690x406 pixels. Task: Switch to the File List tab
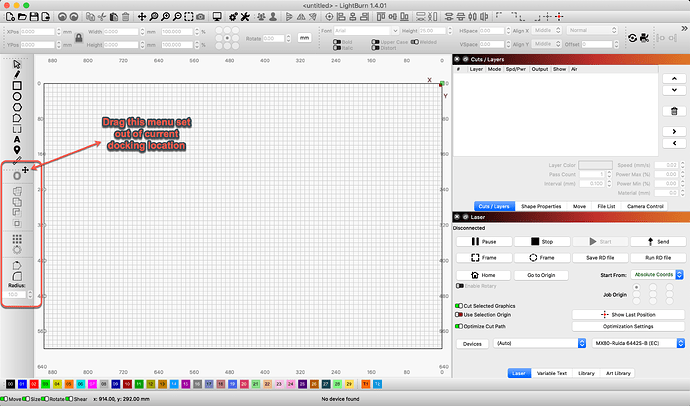coord(606,206)
